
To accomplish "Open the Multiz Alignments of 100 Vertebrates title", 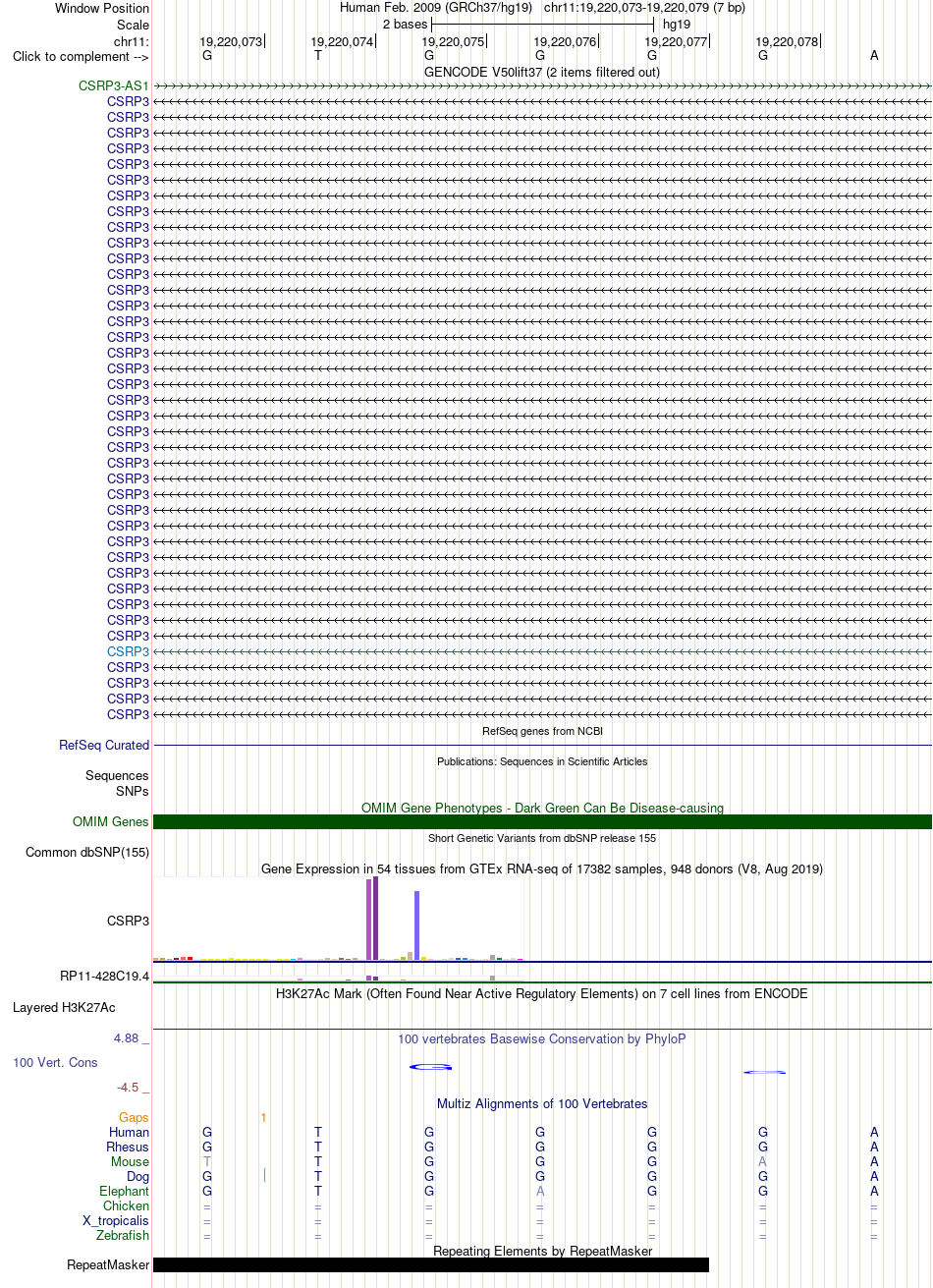I will [542, 1103].
